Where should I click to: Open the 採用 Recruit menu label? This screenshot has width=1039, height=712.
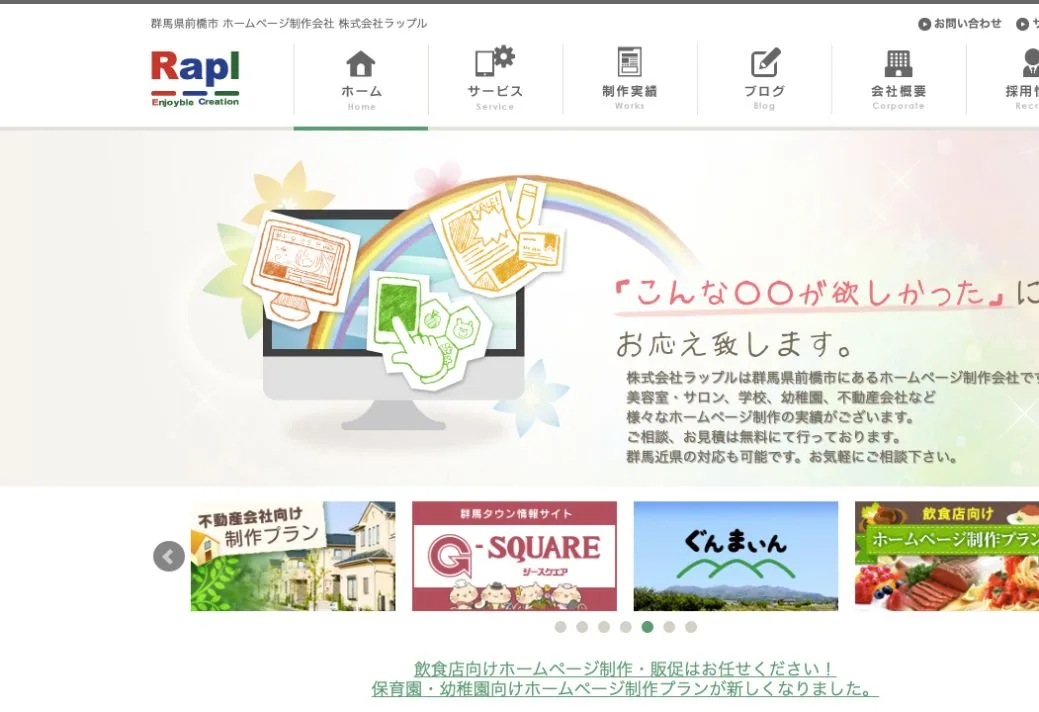[1022, 97]
